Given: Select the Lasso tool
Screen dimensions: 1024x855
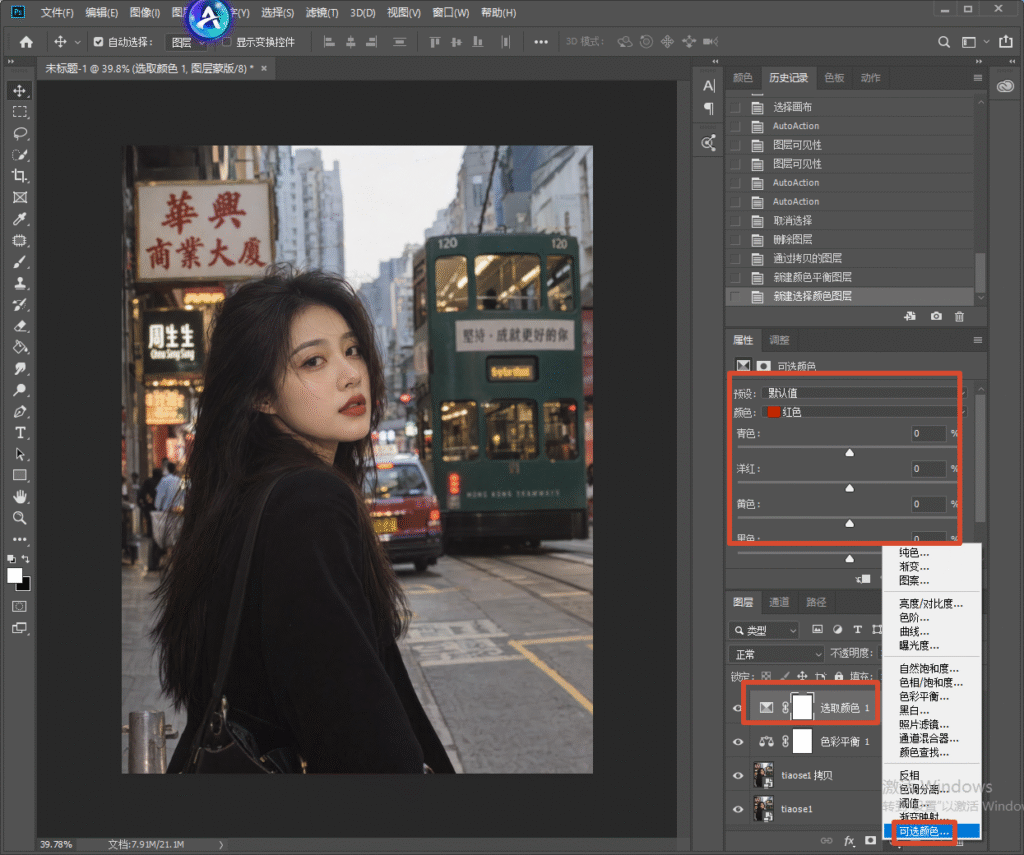Looking at the screenshot, I should click(x=20, y=133).
